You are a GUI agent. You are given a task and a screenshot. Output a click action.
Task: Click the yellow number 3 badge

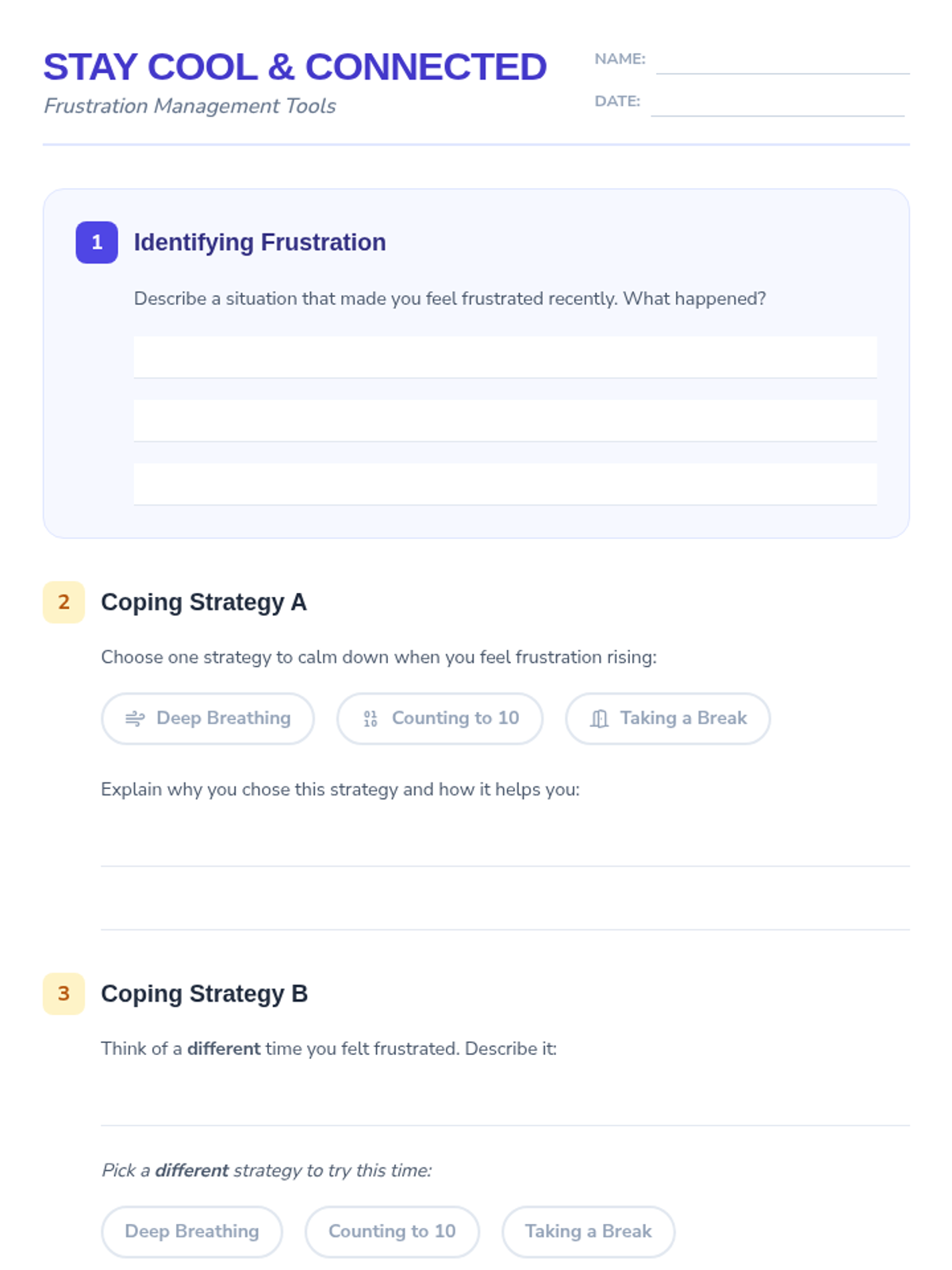point(63,993)
